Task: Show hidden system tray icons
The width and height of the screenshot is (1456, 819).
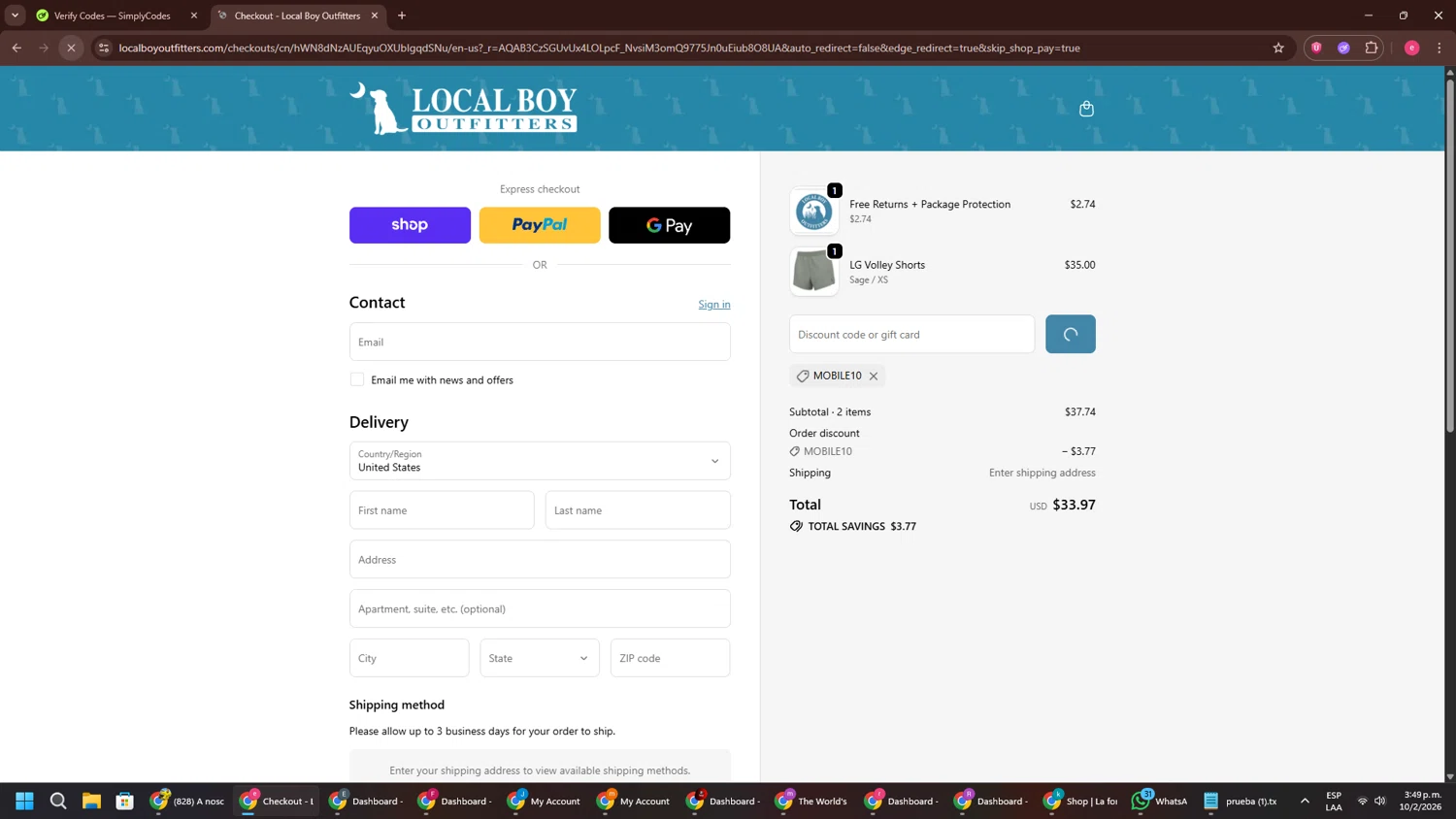Action: click(1305, 801)
